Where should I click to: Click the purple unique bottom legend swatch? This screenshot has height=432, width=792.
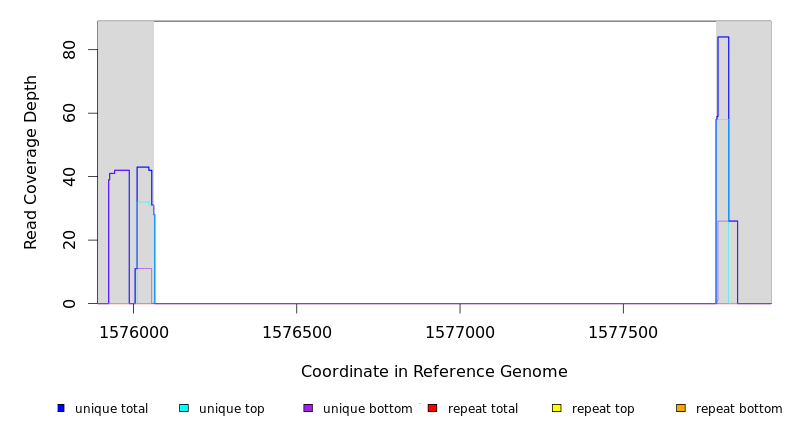(308, 408)
